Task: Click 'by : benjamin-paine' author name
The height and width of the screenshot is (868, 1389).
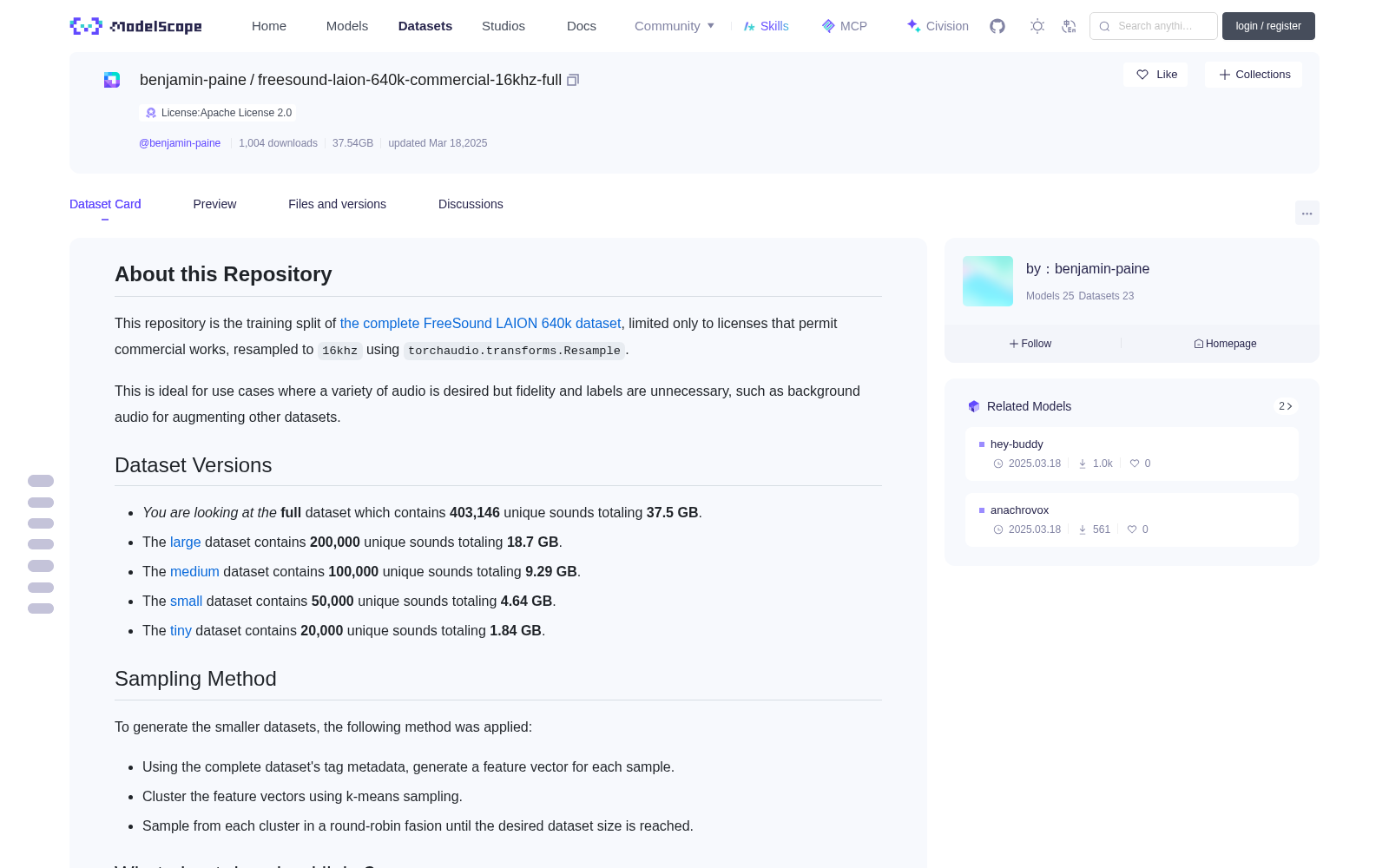Action: [x=1088, y=269]
